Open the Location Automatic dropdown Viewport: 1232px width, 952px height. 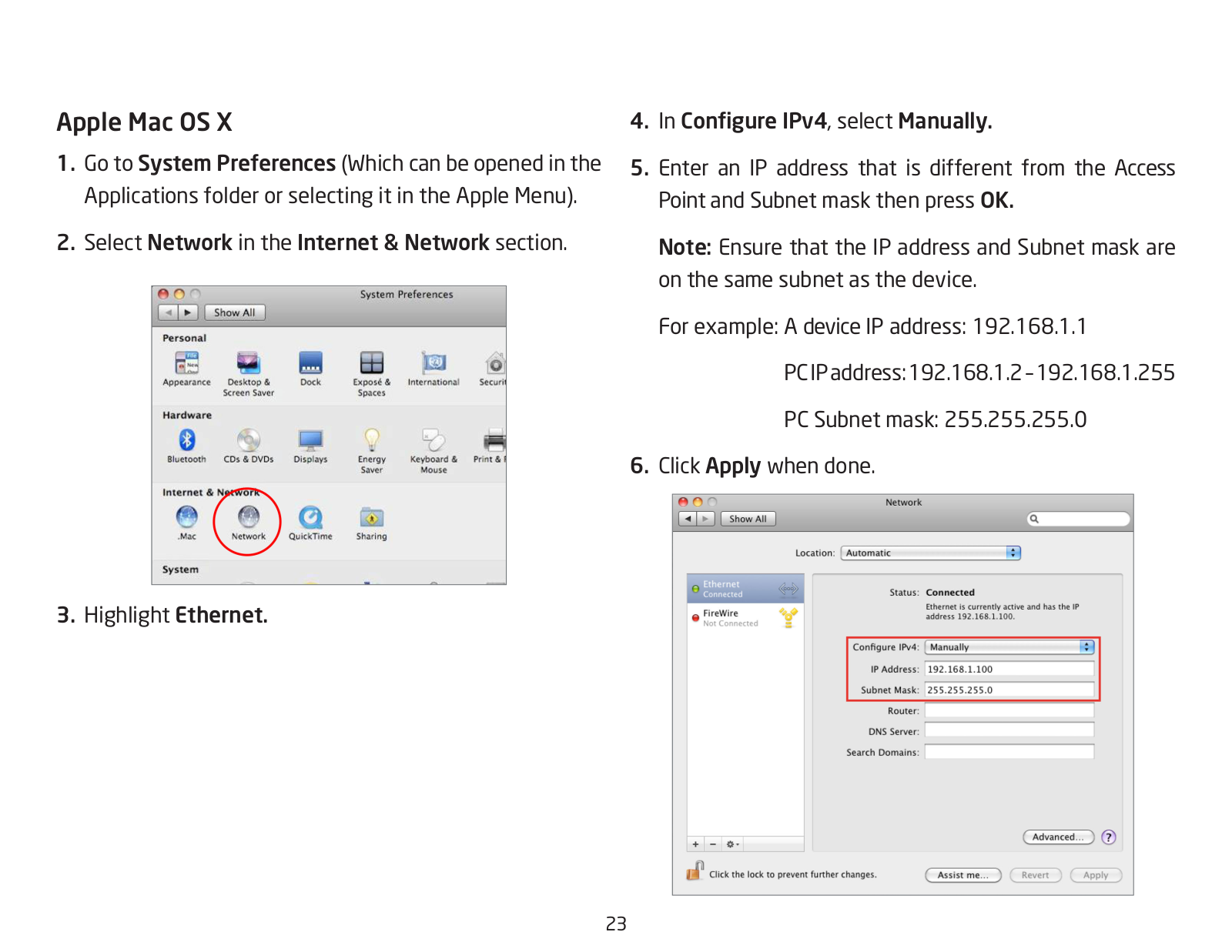pyautogui.click(x=931, y=553)
